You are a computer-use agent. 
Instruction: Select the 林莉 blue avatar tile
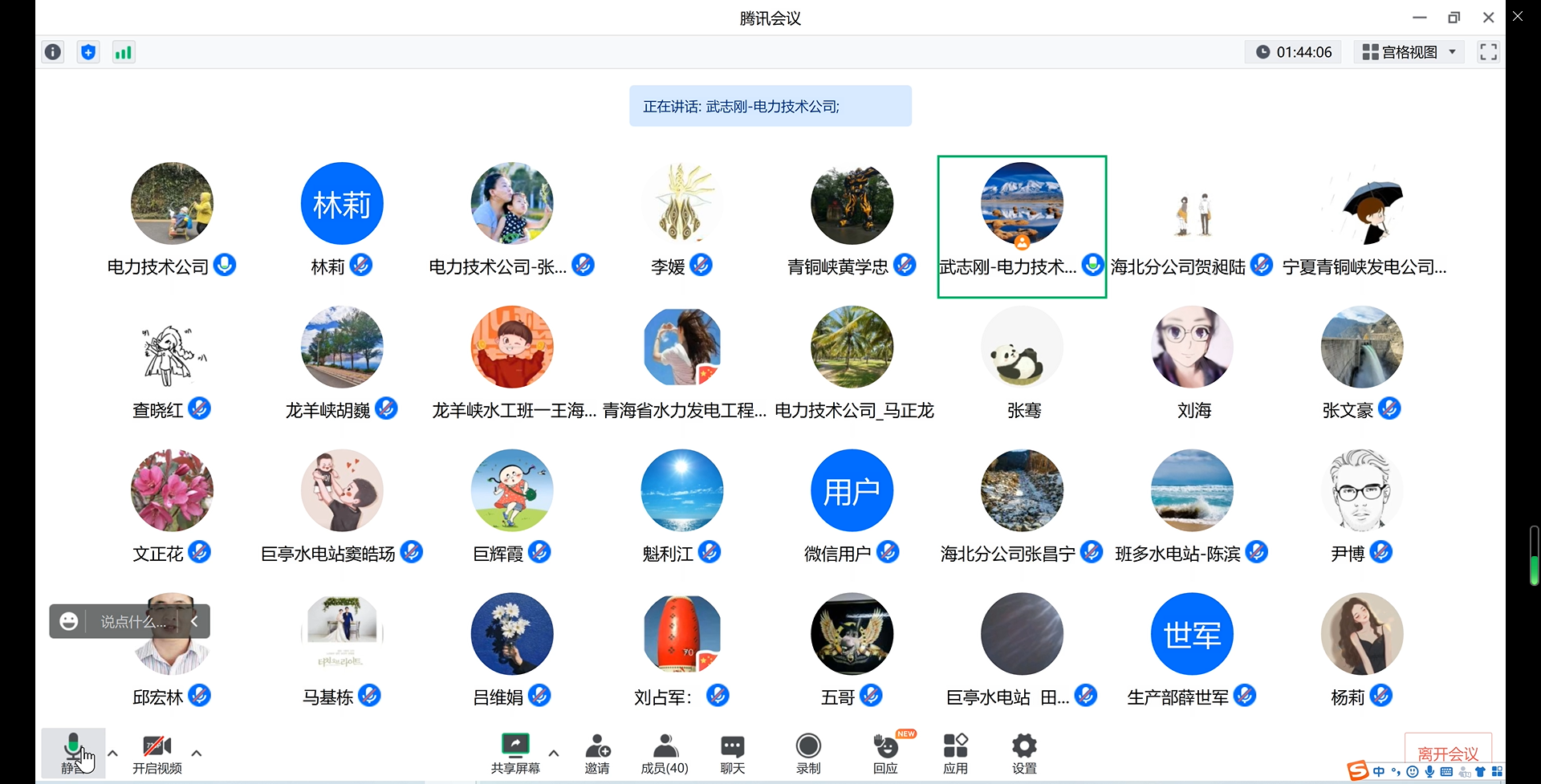342,204
